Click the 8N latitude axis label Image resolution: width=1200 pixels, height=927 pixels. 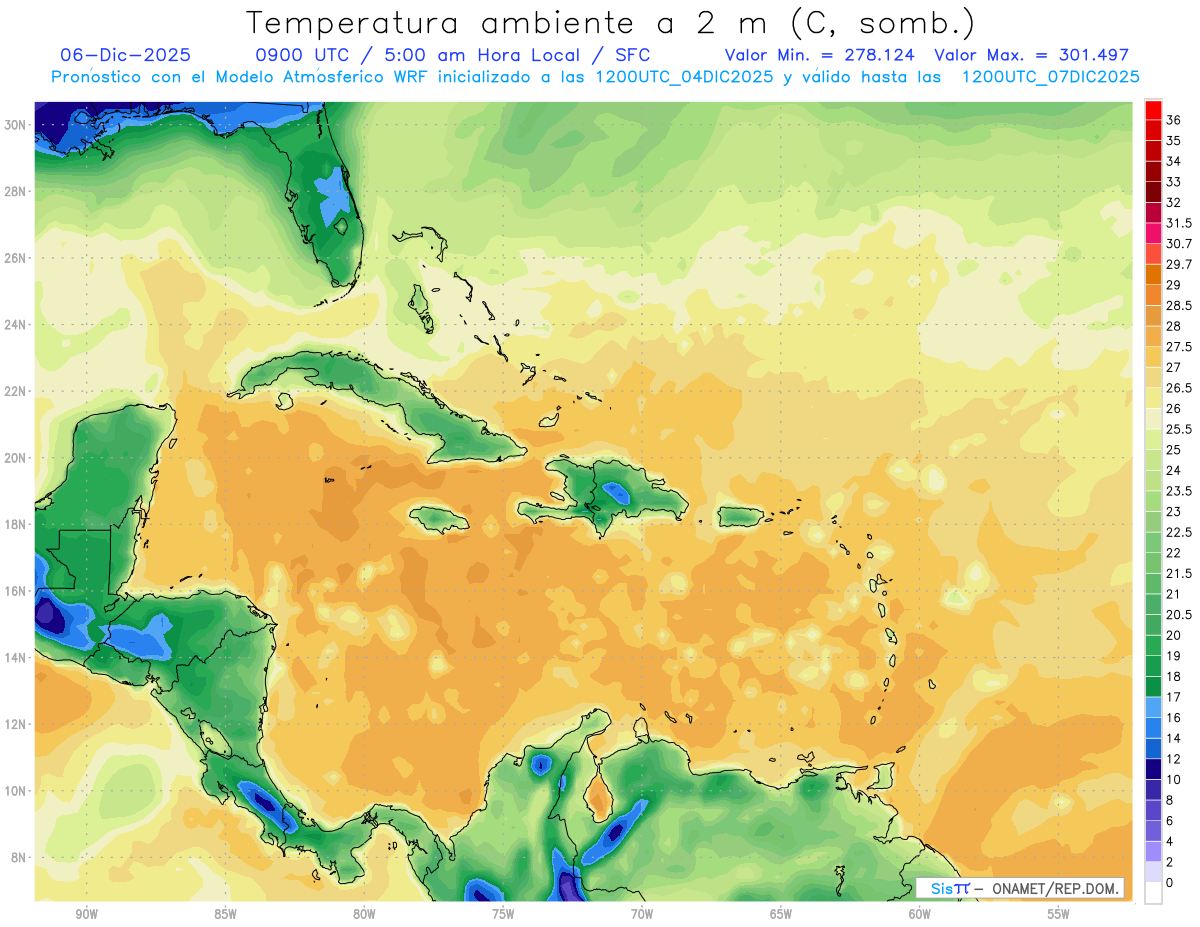click(19, 858)
